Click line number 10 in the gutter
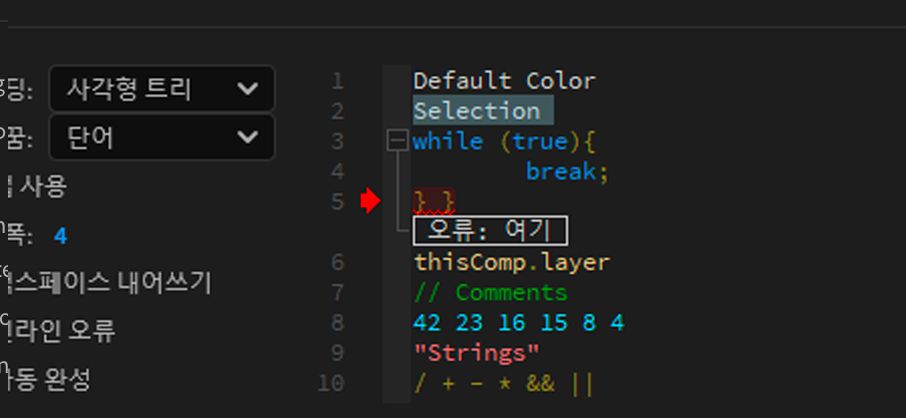The width and height of the screenshot is (906, 418). click(331, 383)
